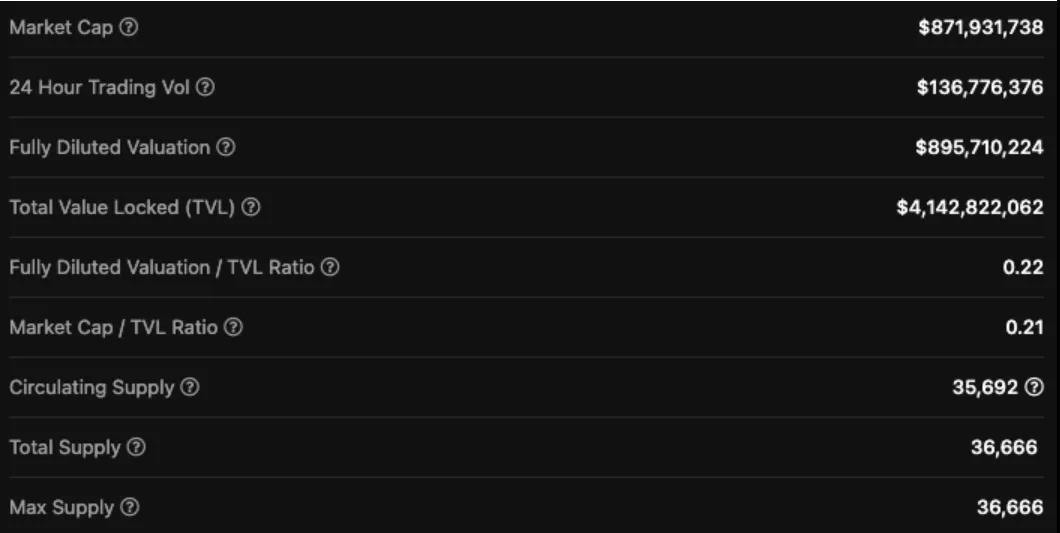Click question icon beside Circulating Supply label
This screenshot has height=533, width=1060.
(189, 388)
